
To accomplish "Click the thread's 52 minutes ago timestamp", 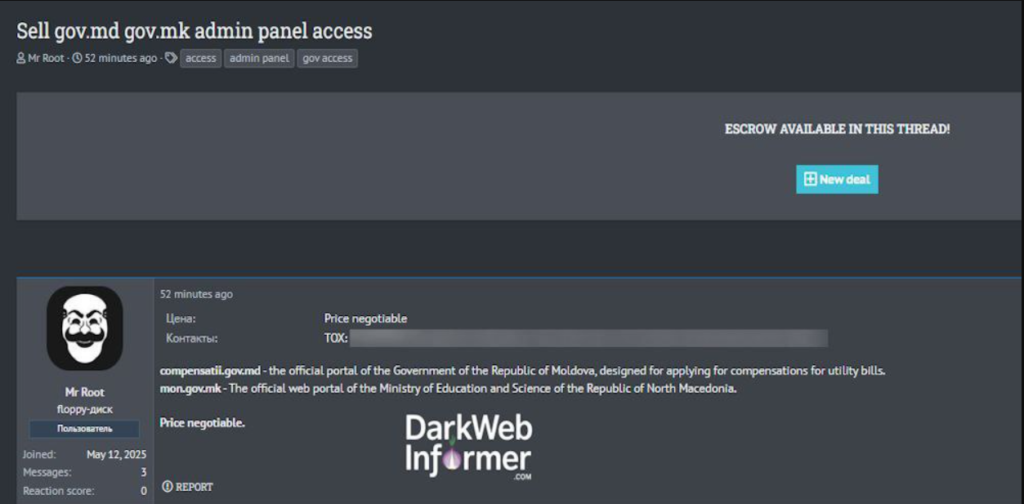I will pyautogui.click(x=121, y=59).
